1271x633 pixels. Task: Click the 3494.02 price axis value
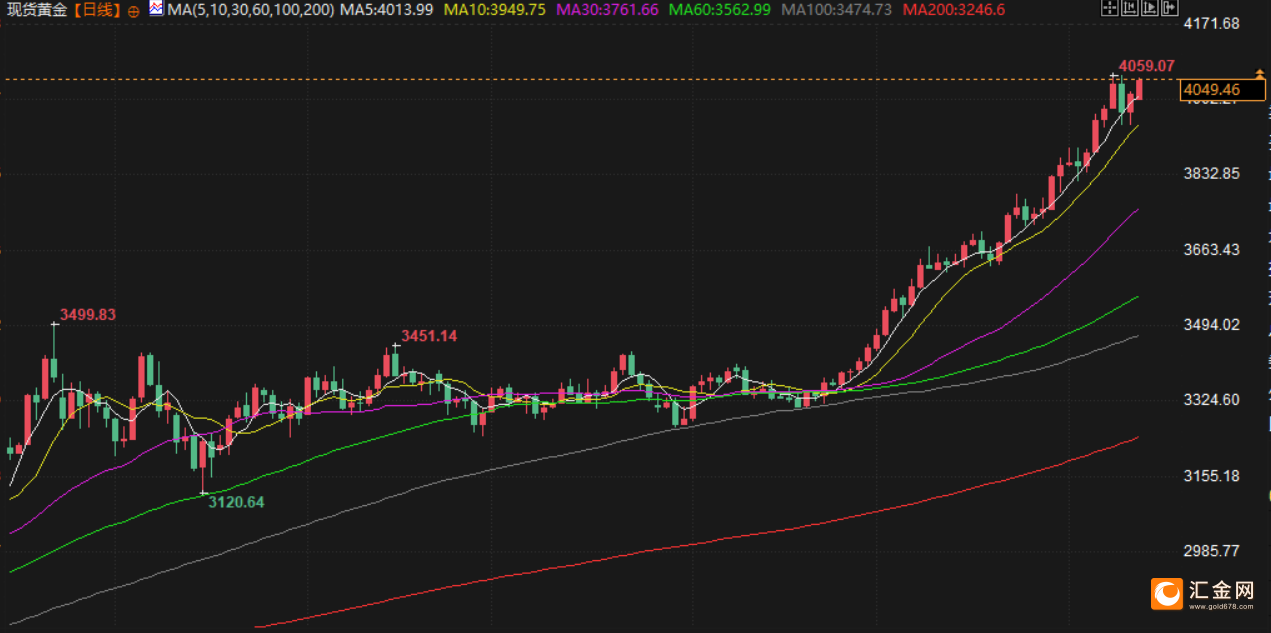coord(1210,324)
